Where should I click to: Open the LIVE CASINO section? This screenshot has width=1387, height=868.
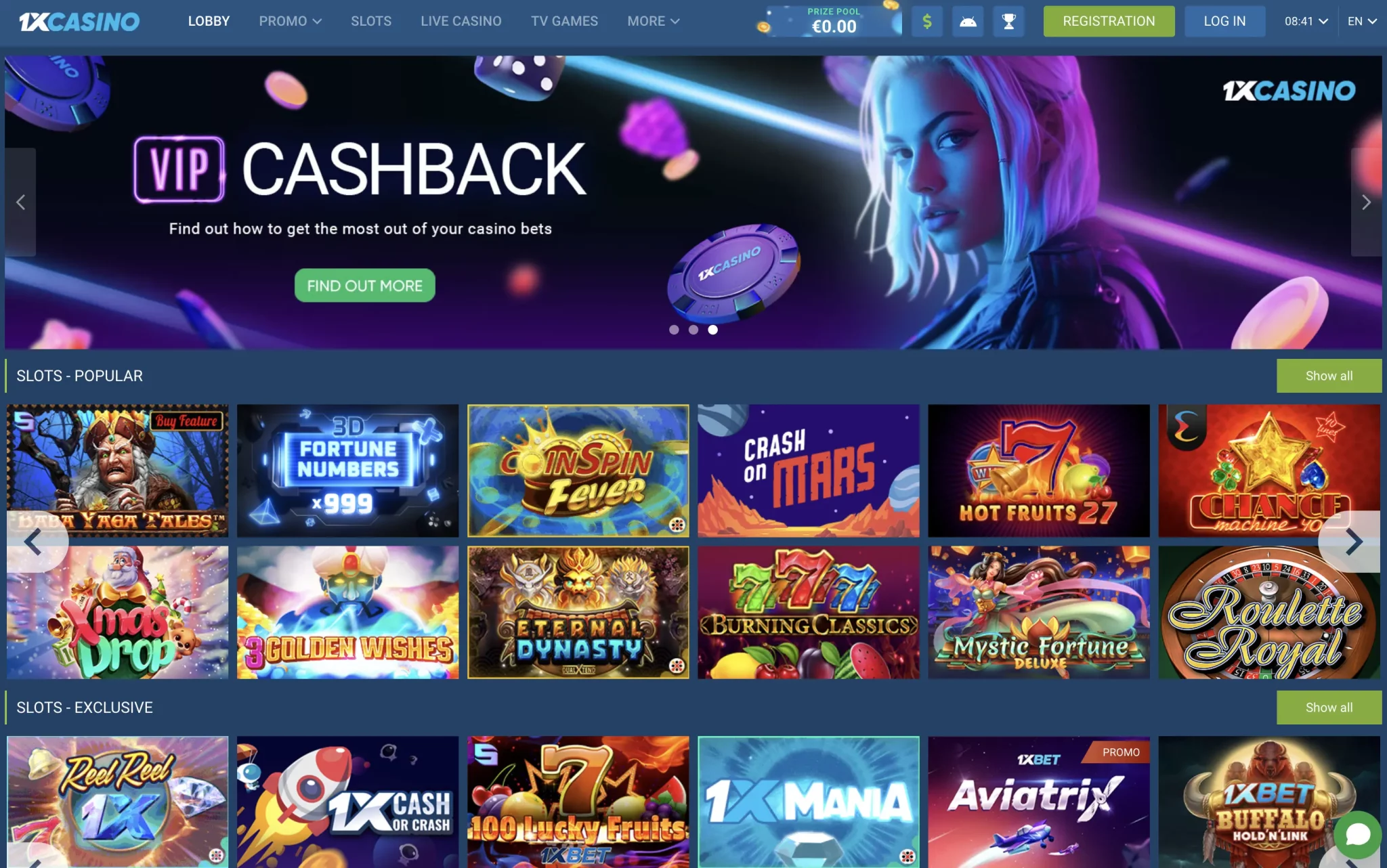(x=461, y=22)
